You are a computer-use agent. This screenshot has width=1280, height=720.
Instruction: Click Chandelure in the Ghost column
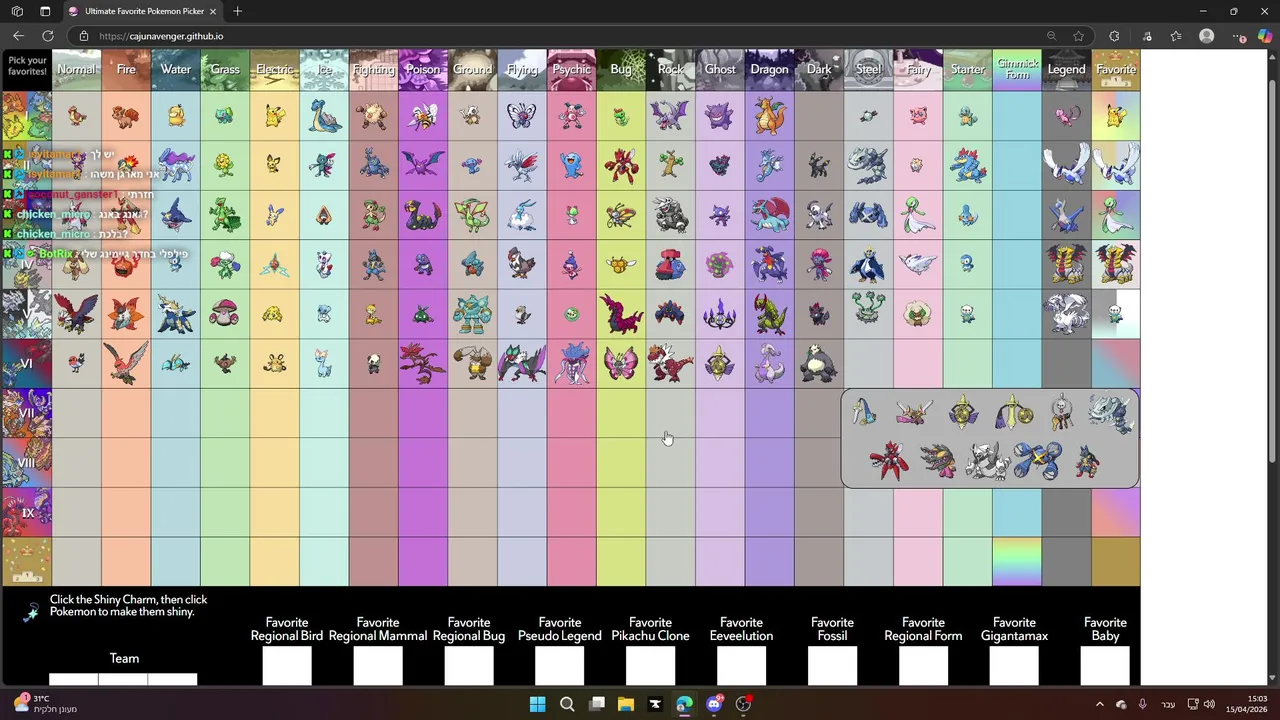point(720,314)
